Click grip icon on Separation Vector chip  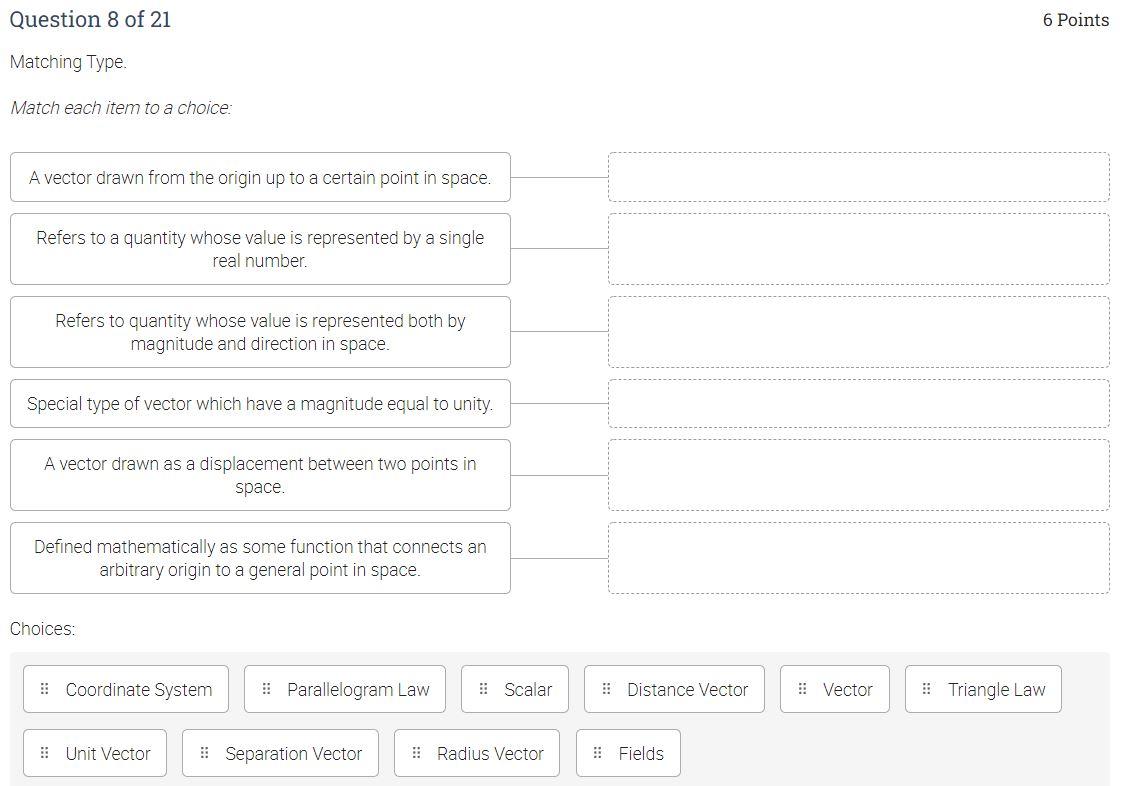[x=204, y=753]
